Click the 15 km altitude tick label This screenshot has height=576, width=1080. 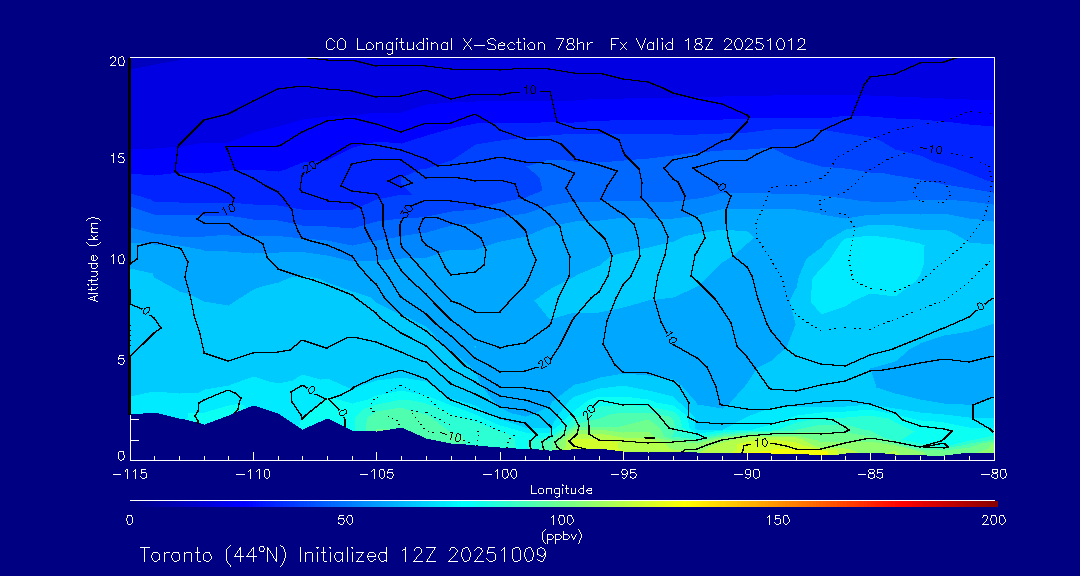click(x=116, y=159)
